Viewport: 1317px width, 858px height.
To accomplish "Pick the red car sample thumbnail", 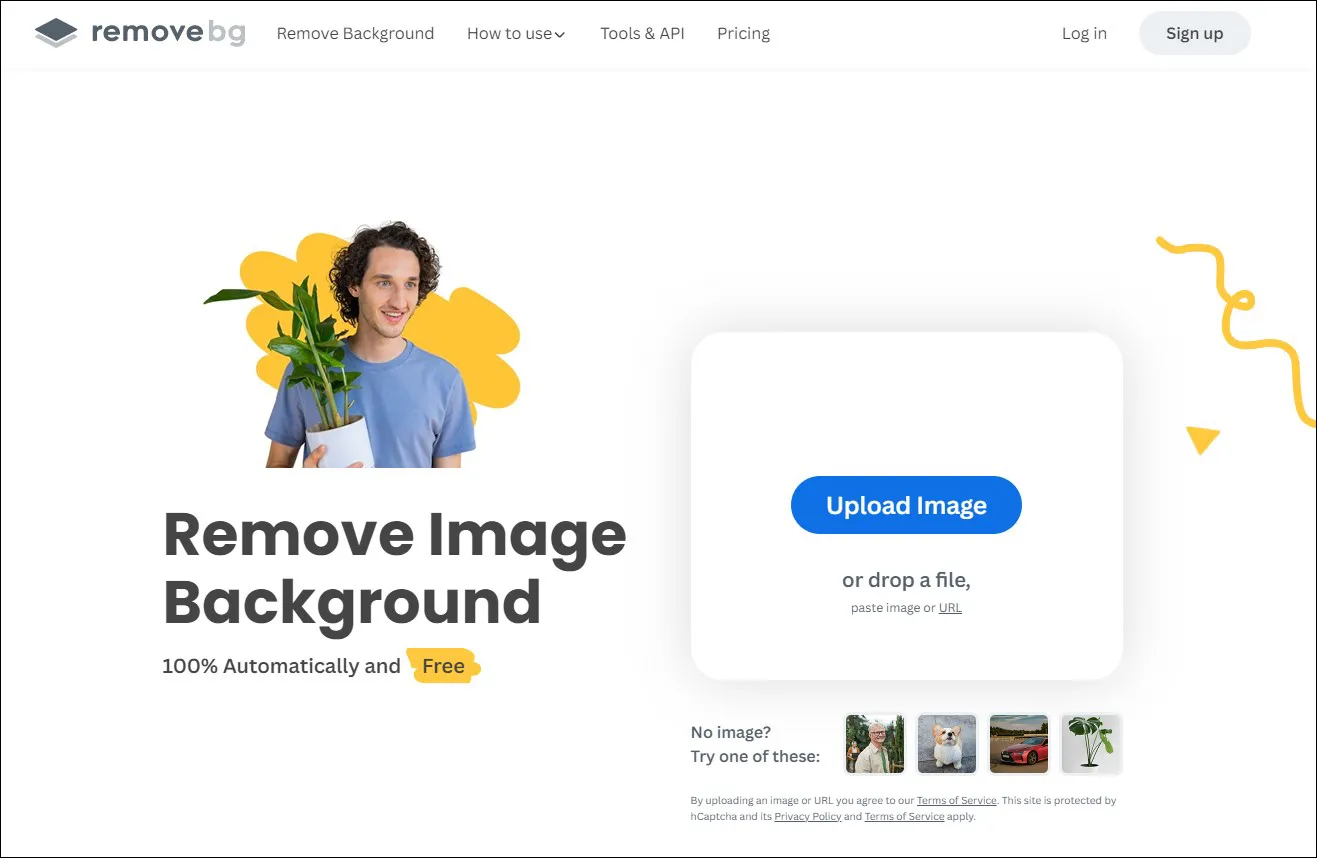I will click(1019, 744).
